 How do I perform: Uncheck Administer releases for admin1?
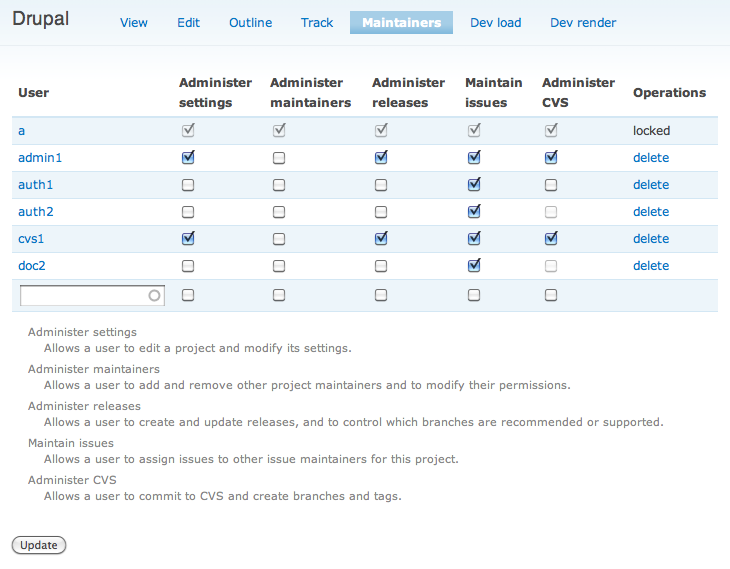pos(381,158)
